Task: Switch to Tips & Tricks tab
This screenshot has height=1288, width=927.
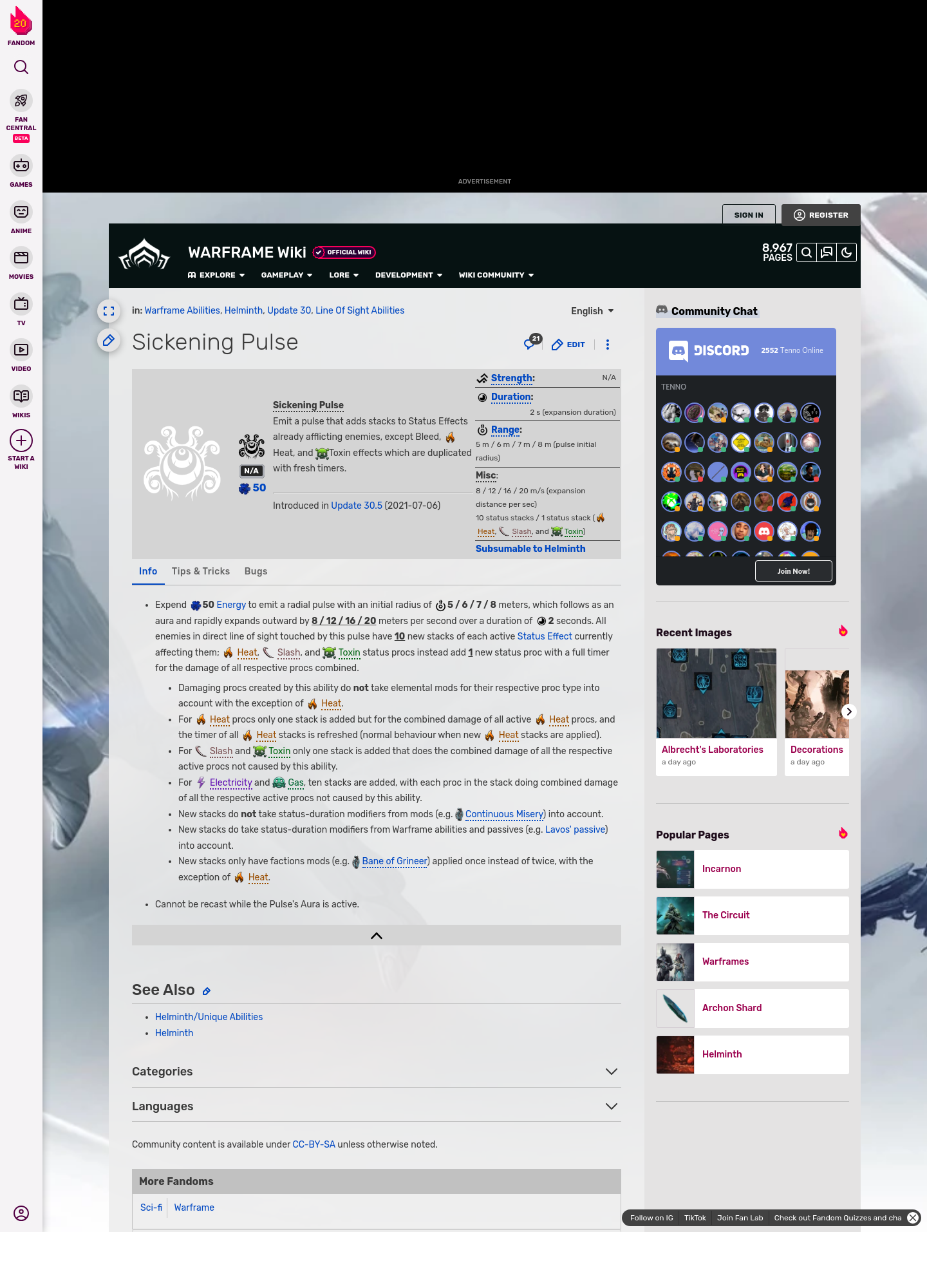Action: click(201, 571)
